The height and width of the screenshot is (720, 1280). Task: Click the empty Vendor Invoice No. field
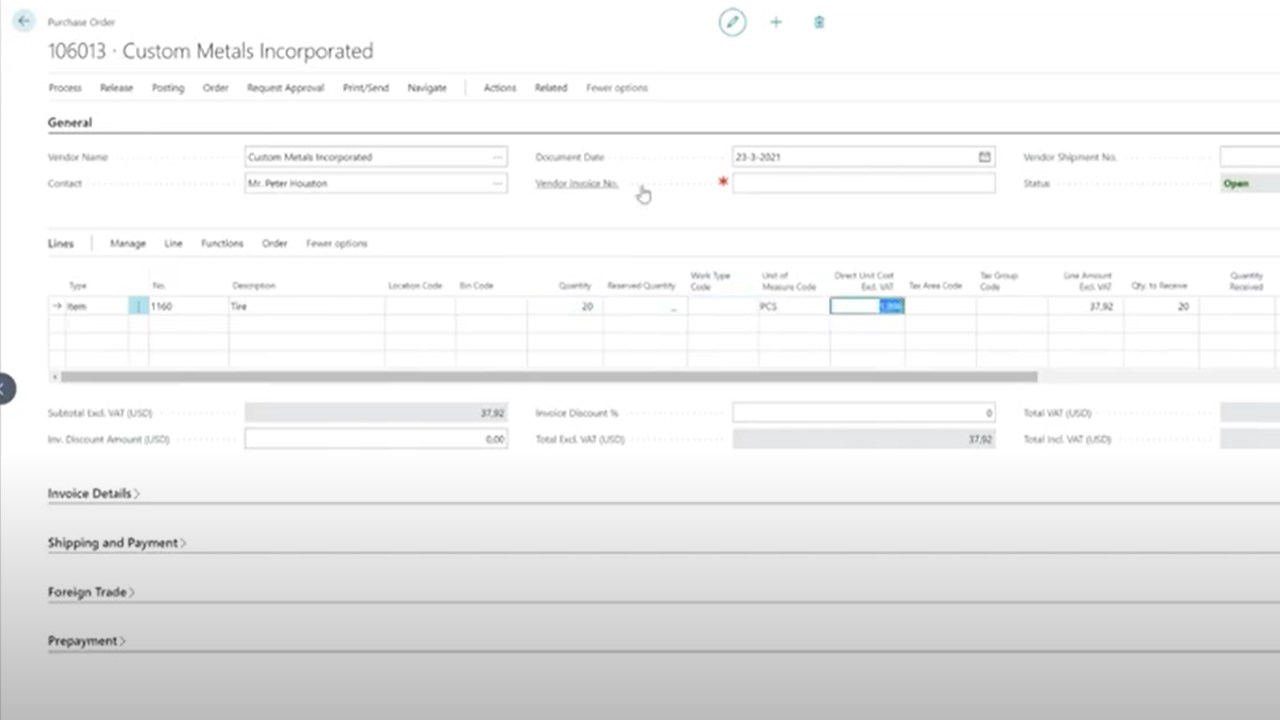click(864, 183)
